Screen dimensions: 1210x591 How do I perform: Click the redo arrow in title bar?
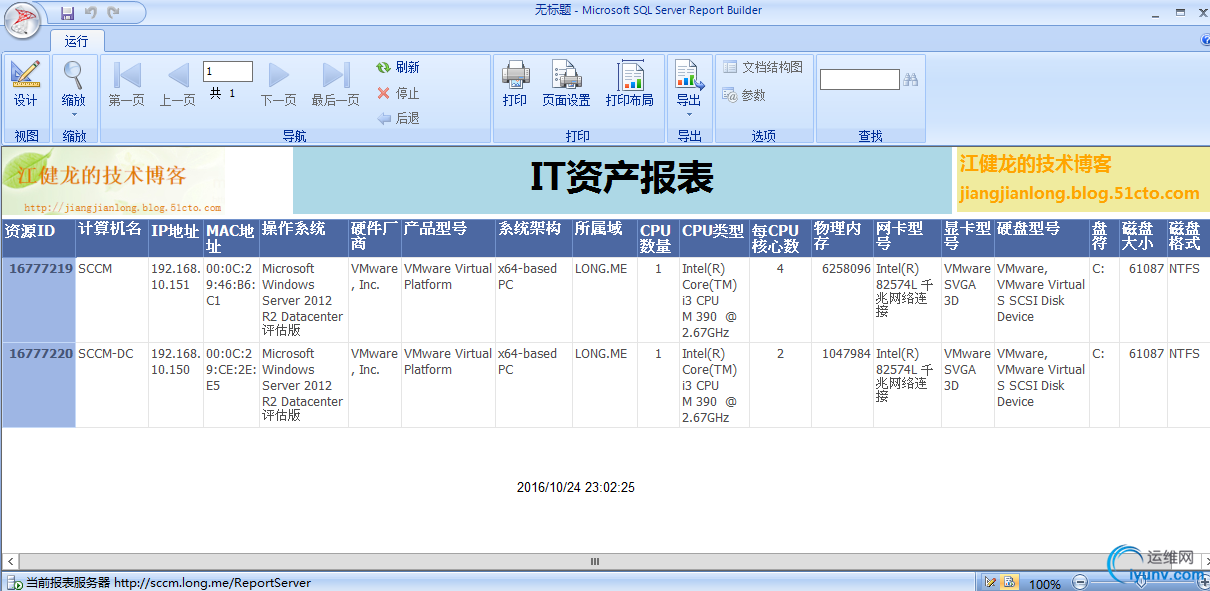coord(113,13)
